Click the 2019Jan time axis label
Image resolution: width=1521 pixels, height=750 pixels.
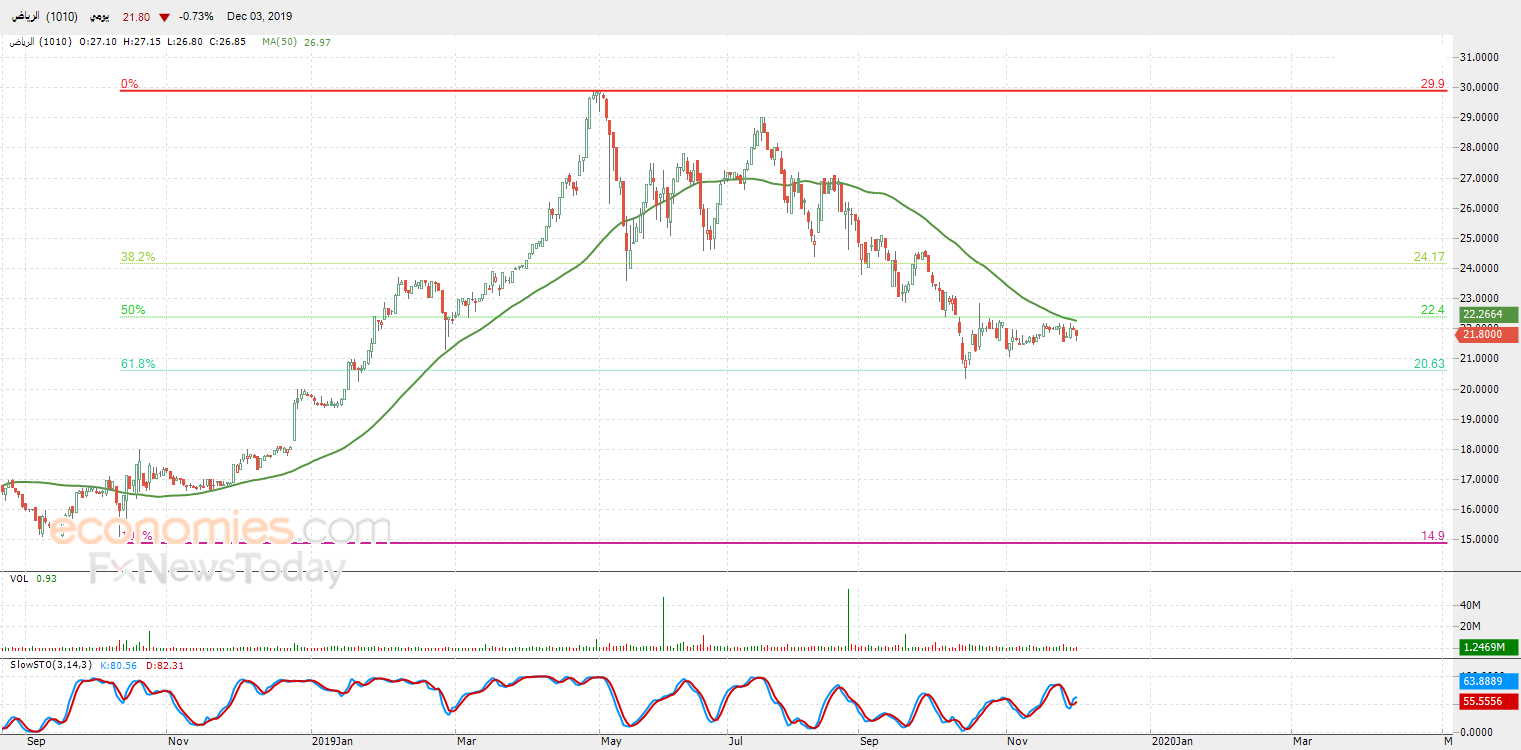[x=332, y=741]
